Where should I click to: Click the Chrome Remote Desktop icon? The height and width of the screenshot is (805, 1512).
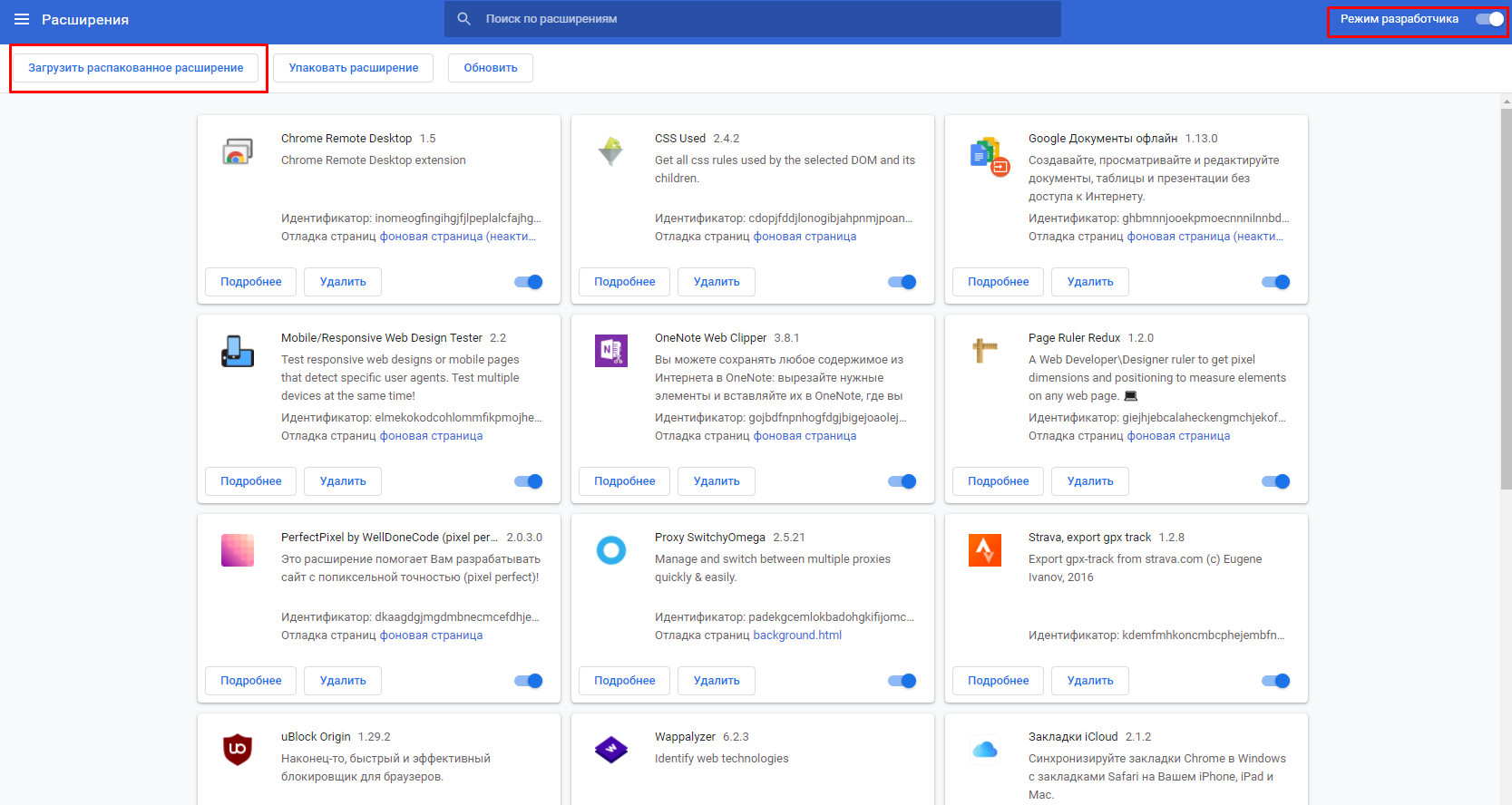tap(238, 151)
